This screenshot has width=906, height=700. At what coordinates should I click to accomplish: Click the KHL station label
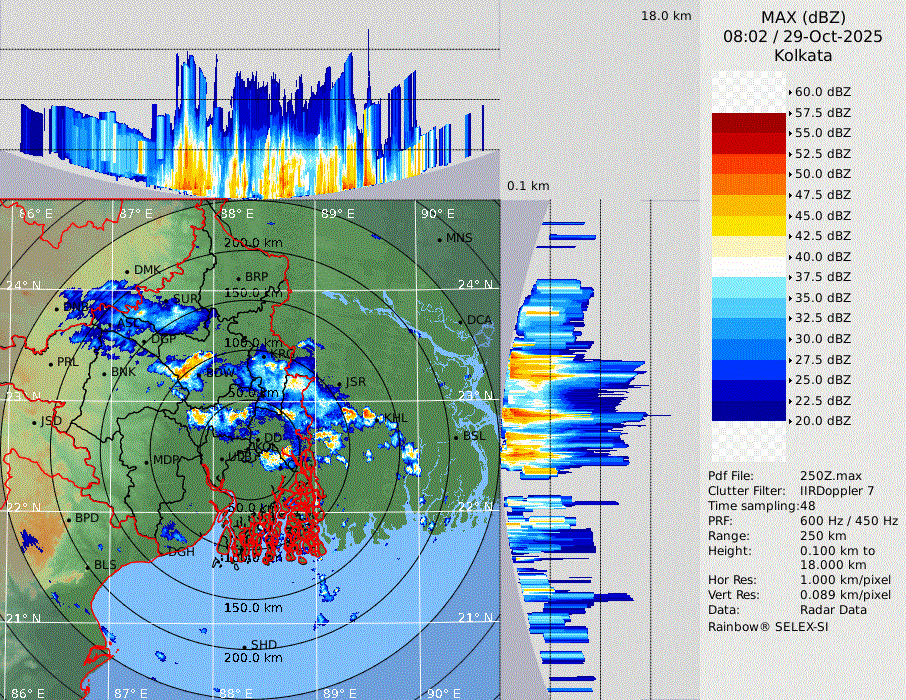tap(394, 418)
